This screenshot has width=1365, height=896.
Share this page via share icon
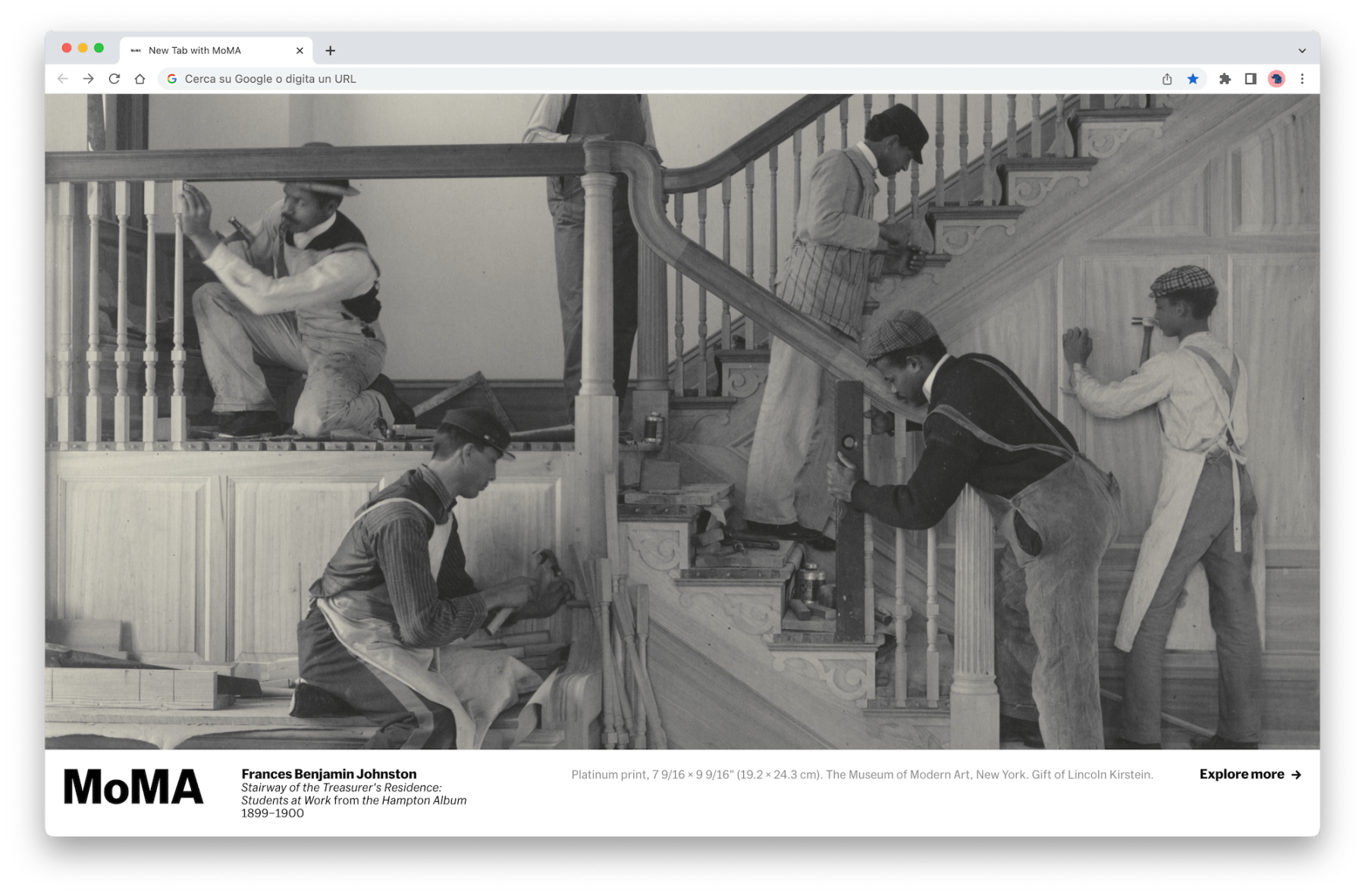pos(1167,79)
